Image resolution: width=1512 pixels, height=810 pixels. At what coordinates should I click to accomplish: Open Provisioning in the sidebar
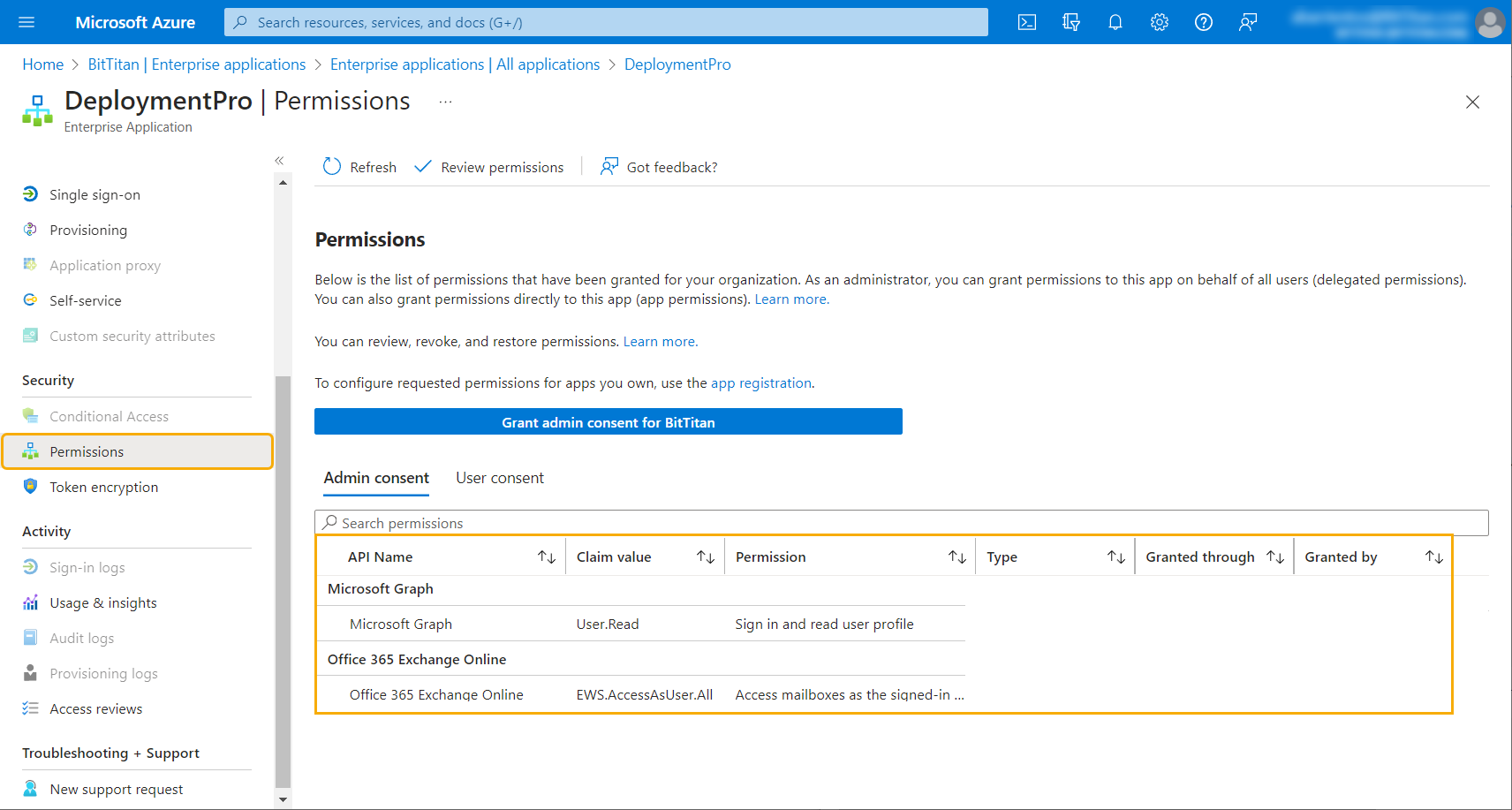click(88, 230)
